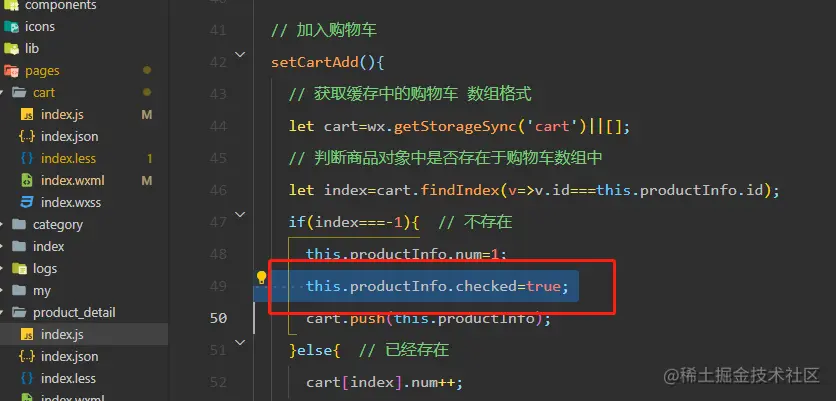Click the M badge beside cart's index.js
836x401 pixels.
(147, 115)
